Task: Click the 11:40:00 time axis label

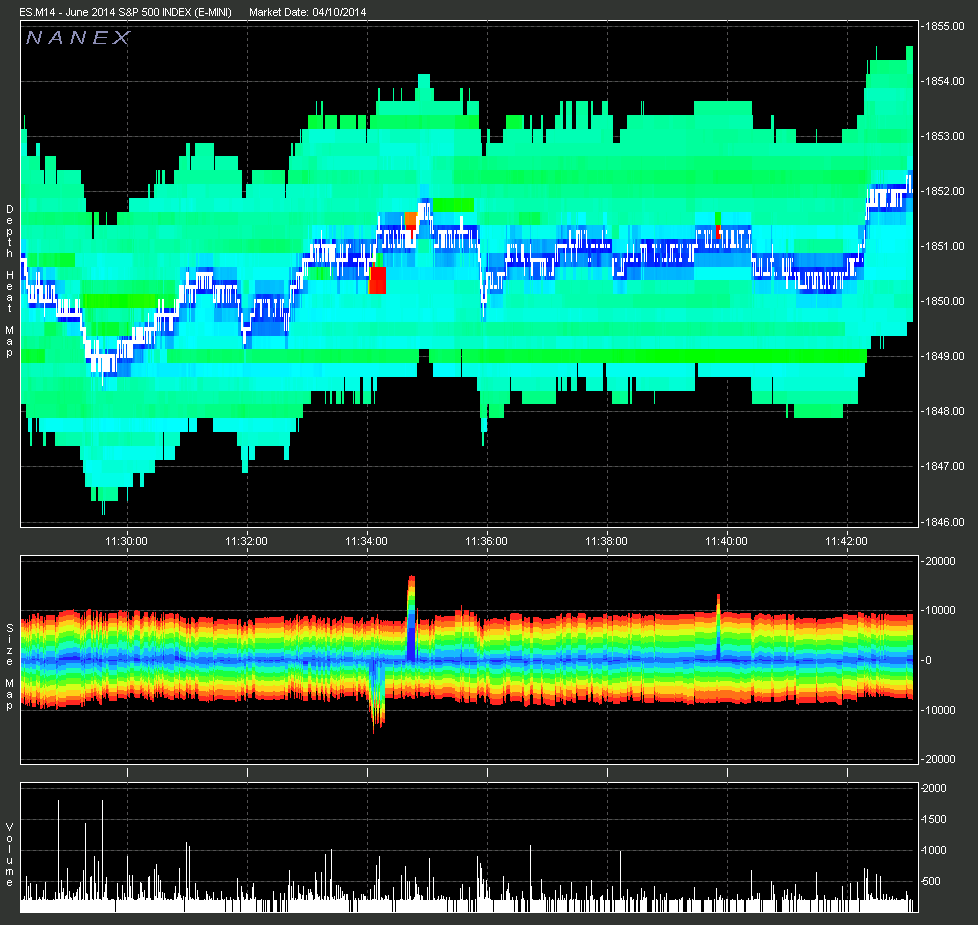Action: [727, 541]
